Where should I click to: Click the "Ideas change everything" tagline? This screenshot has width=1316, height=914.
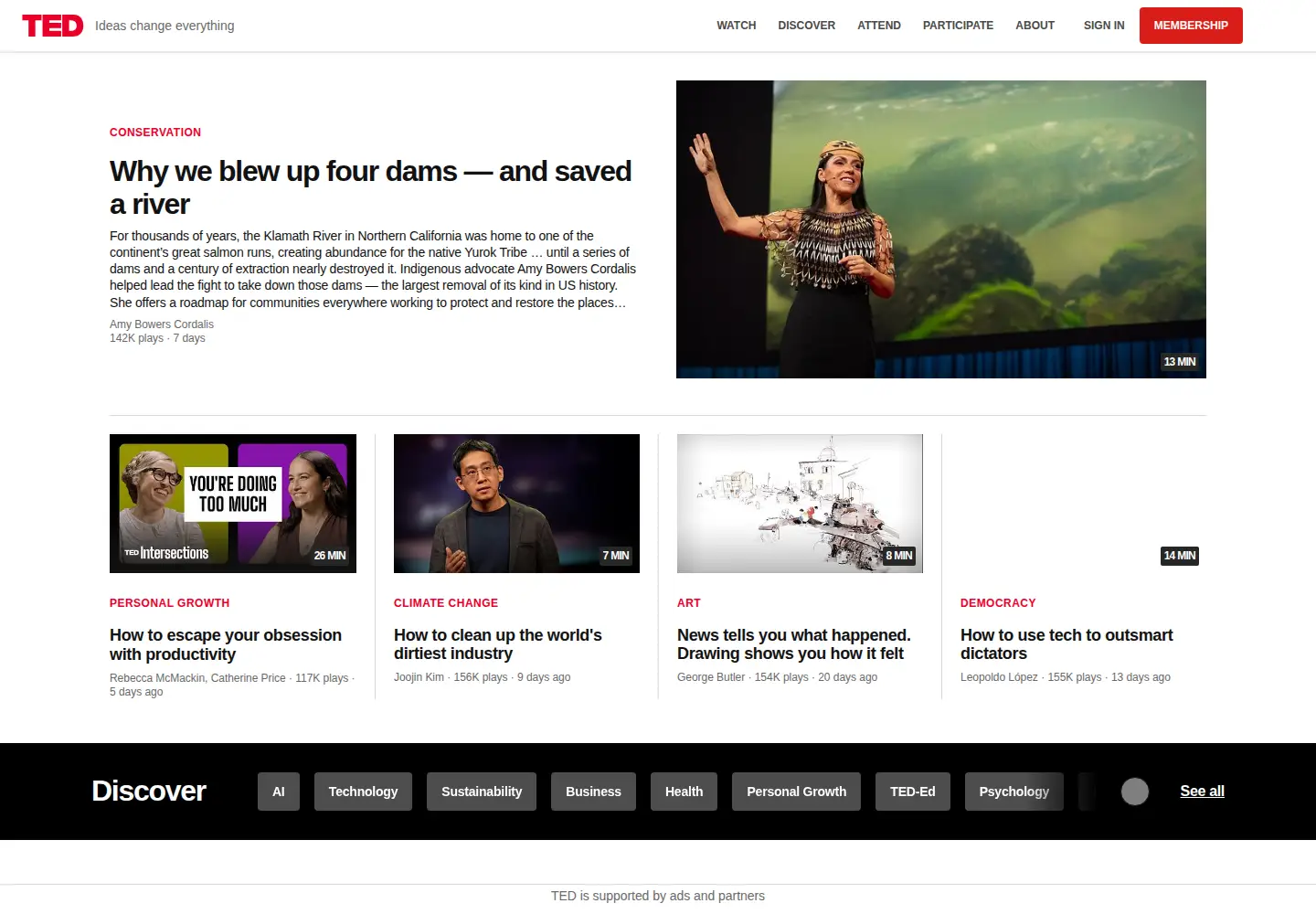pyautogui.click(x=164, y=26)
